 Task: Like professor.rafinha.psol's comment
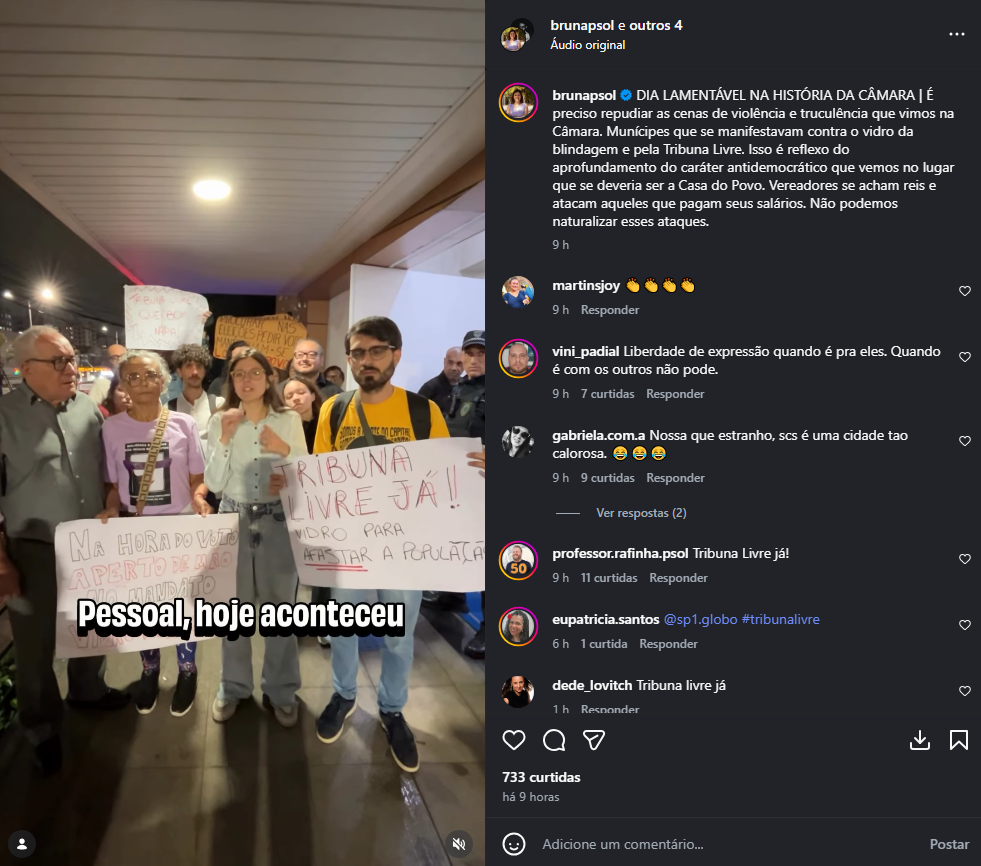965,559
